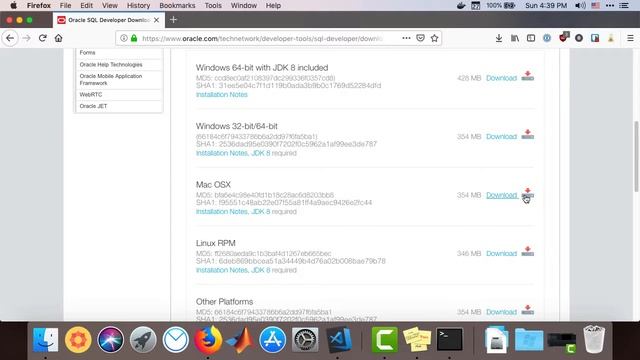This screenshot has height=360, width=640.
Task: Go to the Firefox home page
Action: click(x=58, y=38)
